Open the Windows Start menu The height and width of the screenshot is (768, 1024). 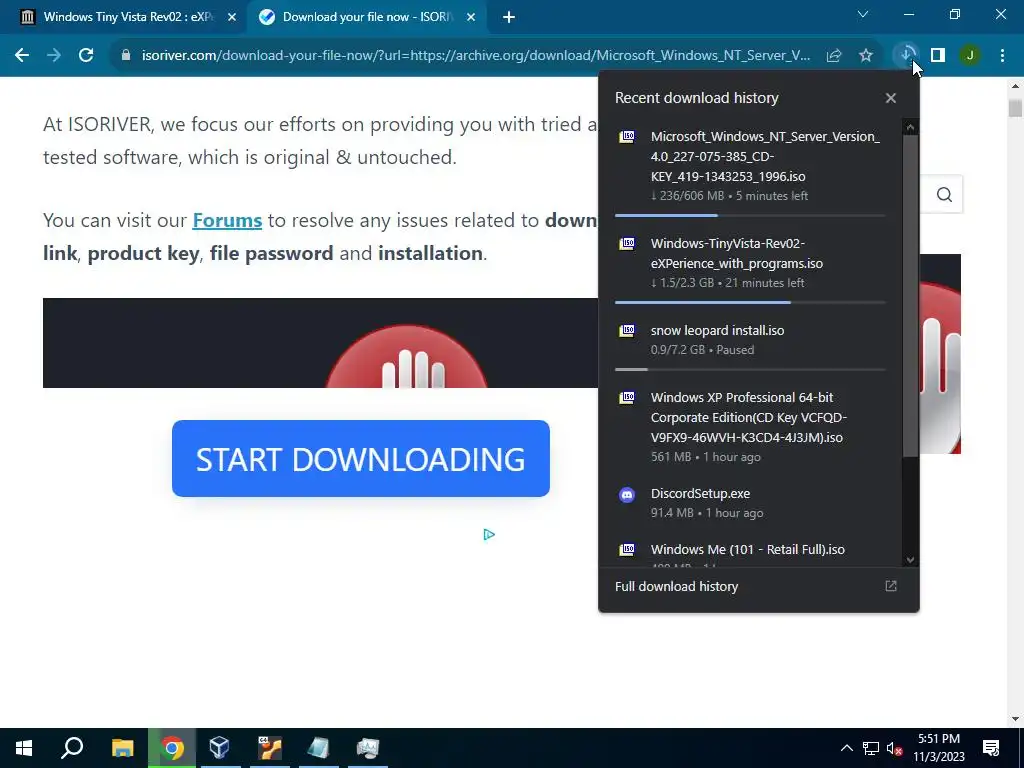click(24, 748)
